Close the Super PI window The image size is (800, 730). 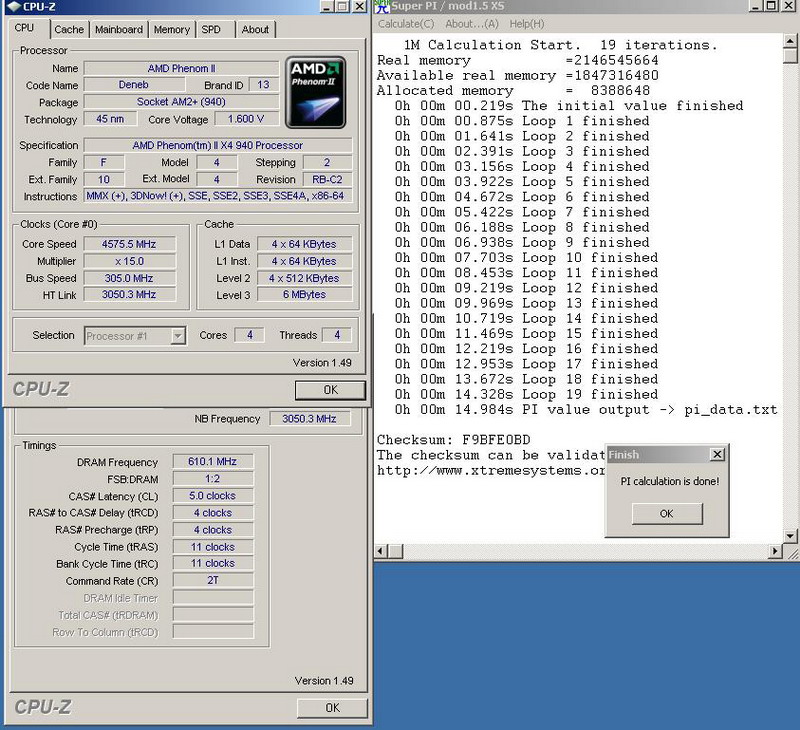[789, 6]
